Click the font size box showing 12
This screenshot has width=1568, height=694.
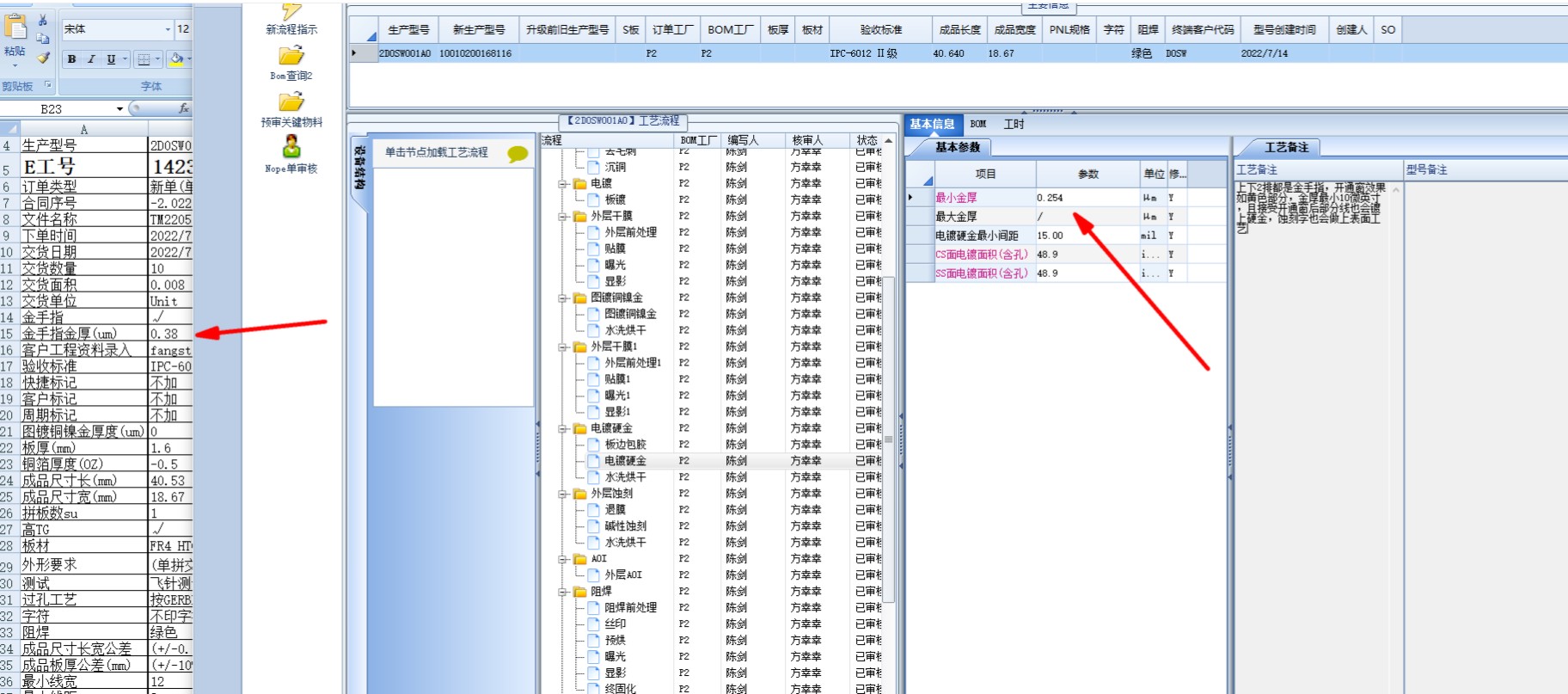(183, 29)
